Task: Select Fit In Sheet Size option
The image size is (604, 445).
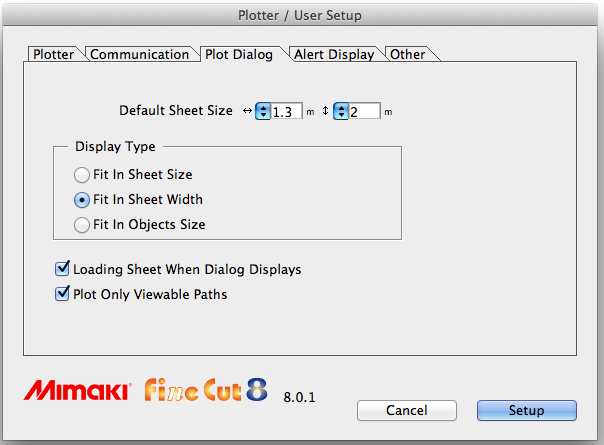Action: click(82, 174)
